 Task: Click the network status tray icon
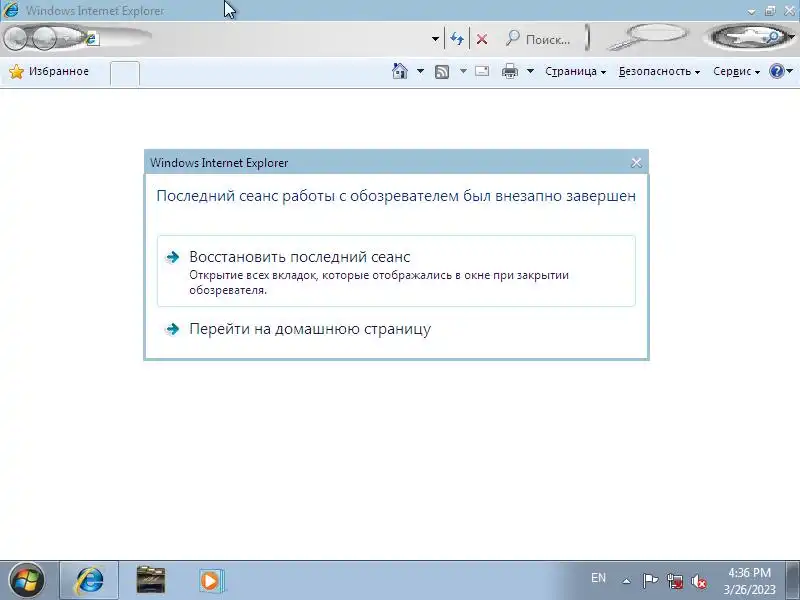pyautogui.click(x=675, y=581)
